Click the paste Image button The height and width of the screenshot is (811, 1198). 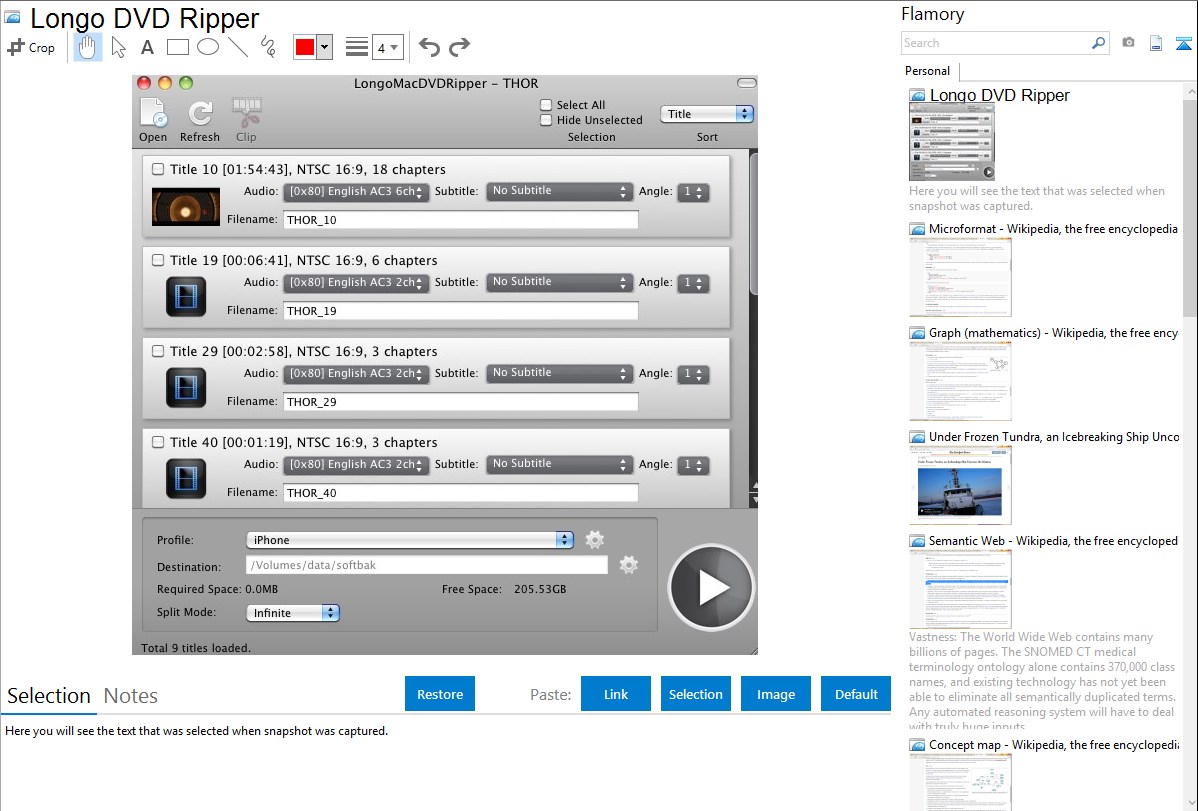(x=775, y=693)
